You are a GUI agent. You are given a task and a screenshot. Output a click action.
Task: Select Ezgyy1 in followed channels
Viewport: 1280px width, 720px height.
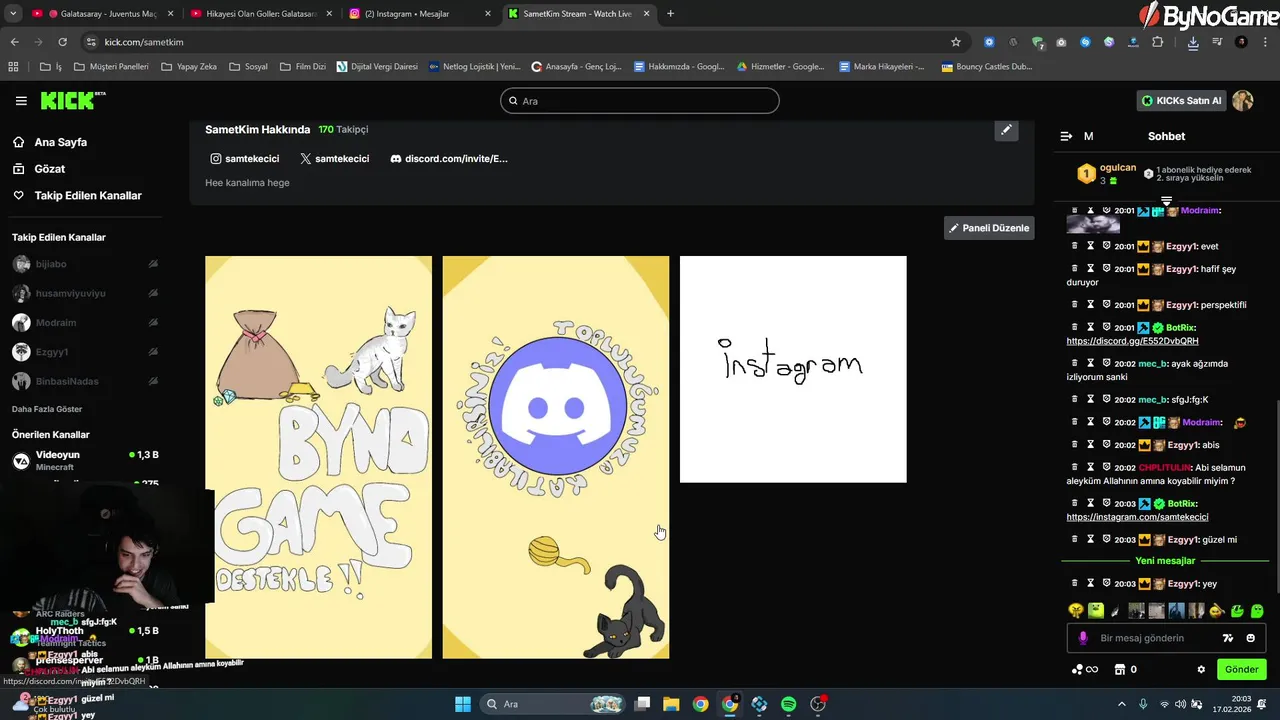(85, 352)
